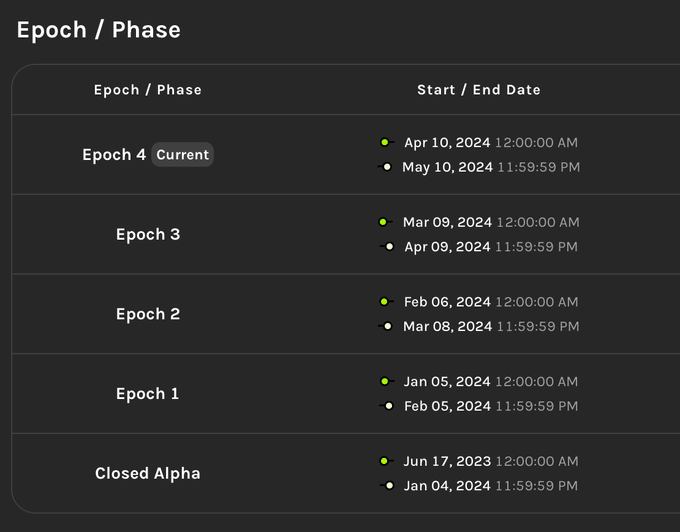Click the white end marker for Epoch 2

tap(387, 326)
